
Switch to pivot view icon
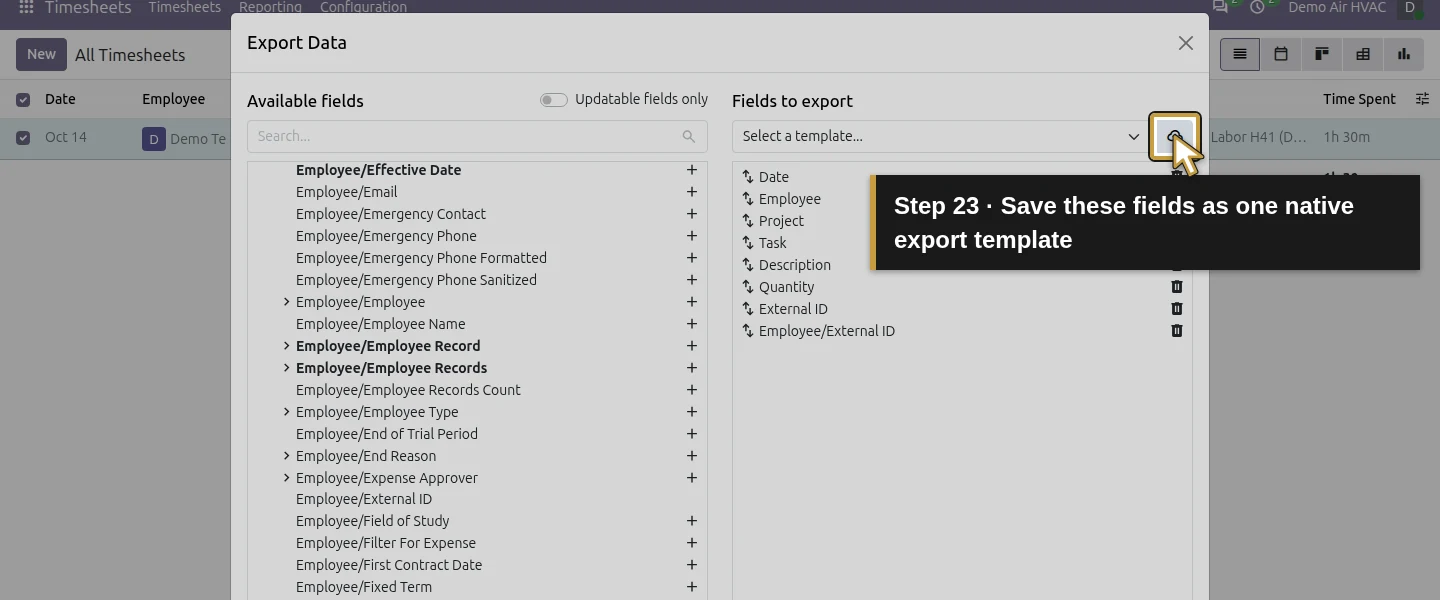tap(1363, 54)
